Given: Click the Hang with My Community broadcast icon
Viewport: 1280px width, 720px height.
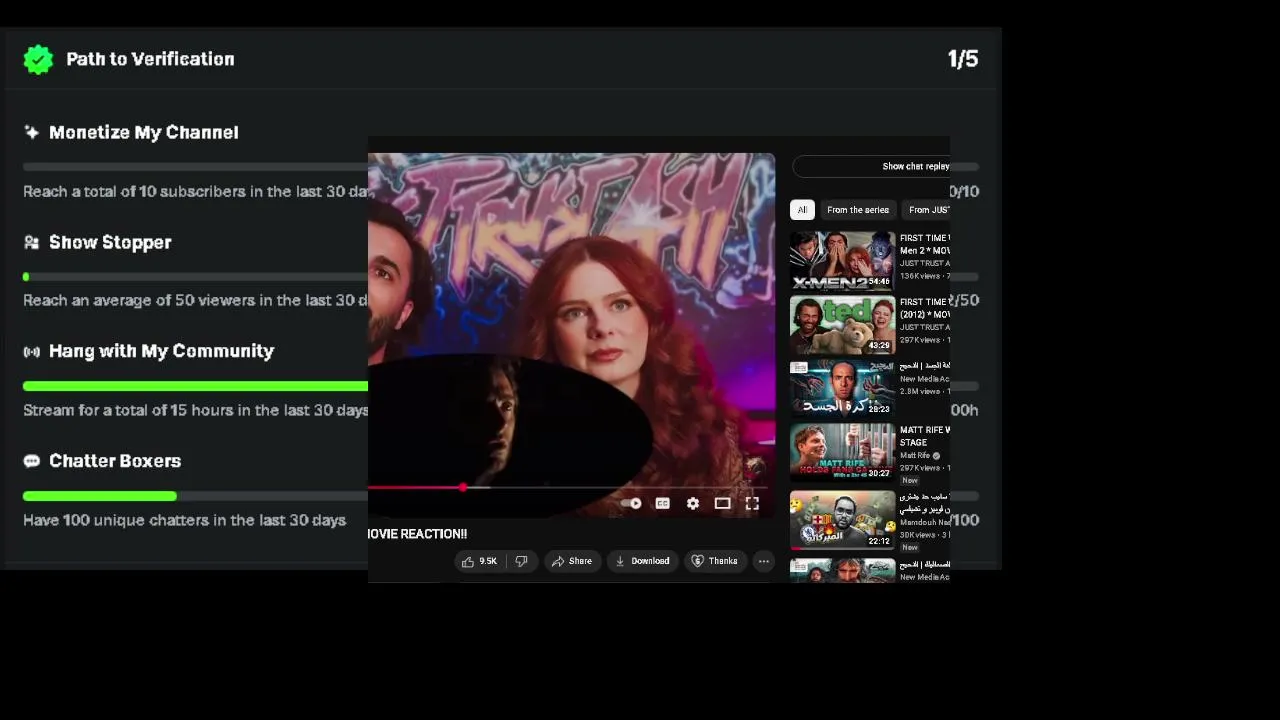Looking at the screenshot, I should coord(31,351).
